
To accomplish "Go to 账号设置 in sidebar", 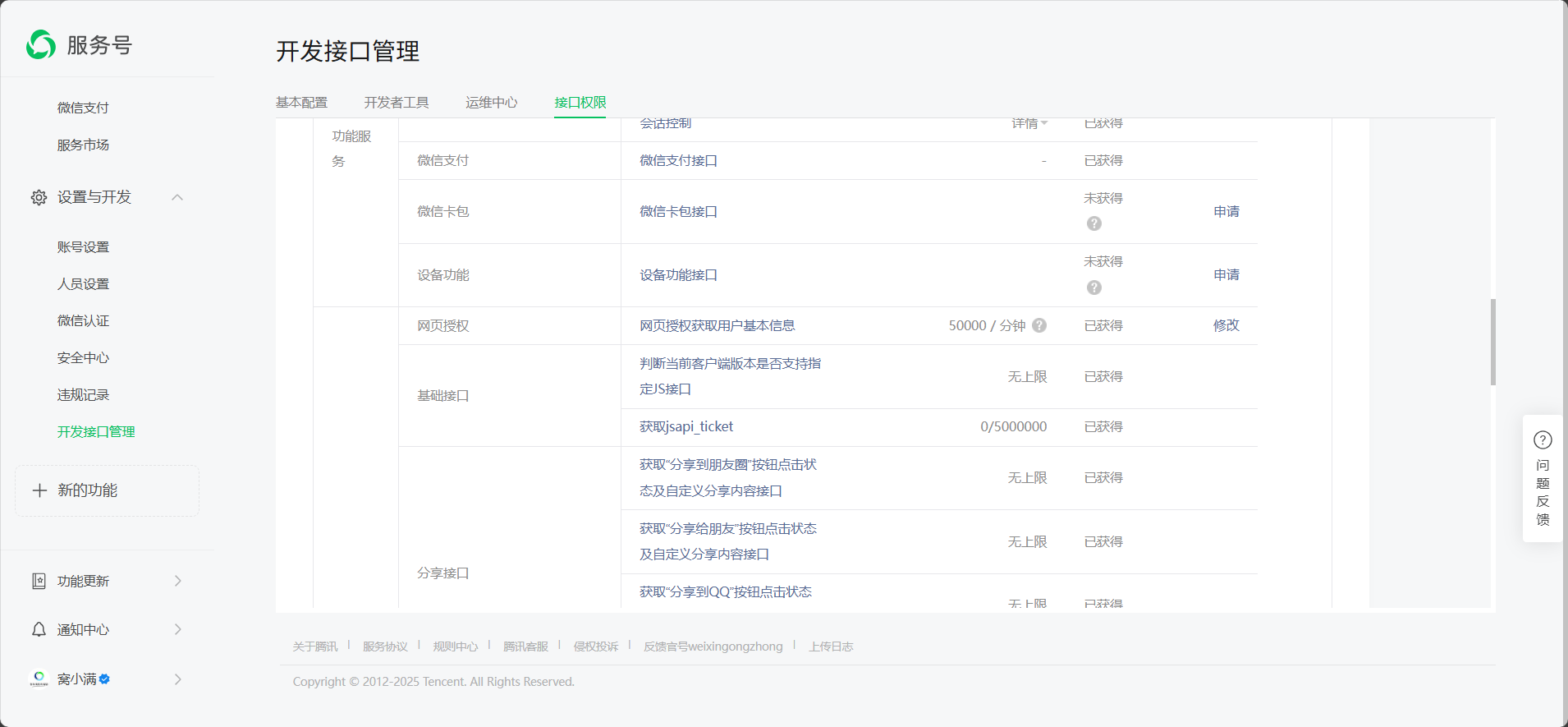I will coord(83,247).
